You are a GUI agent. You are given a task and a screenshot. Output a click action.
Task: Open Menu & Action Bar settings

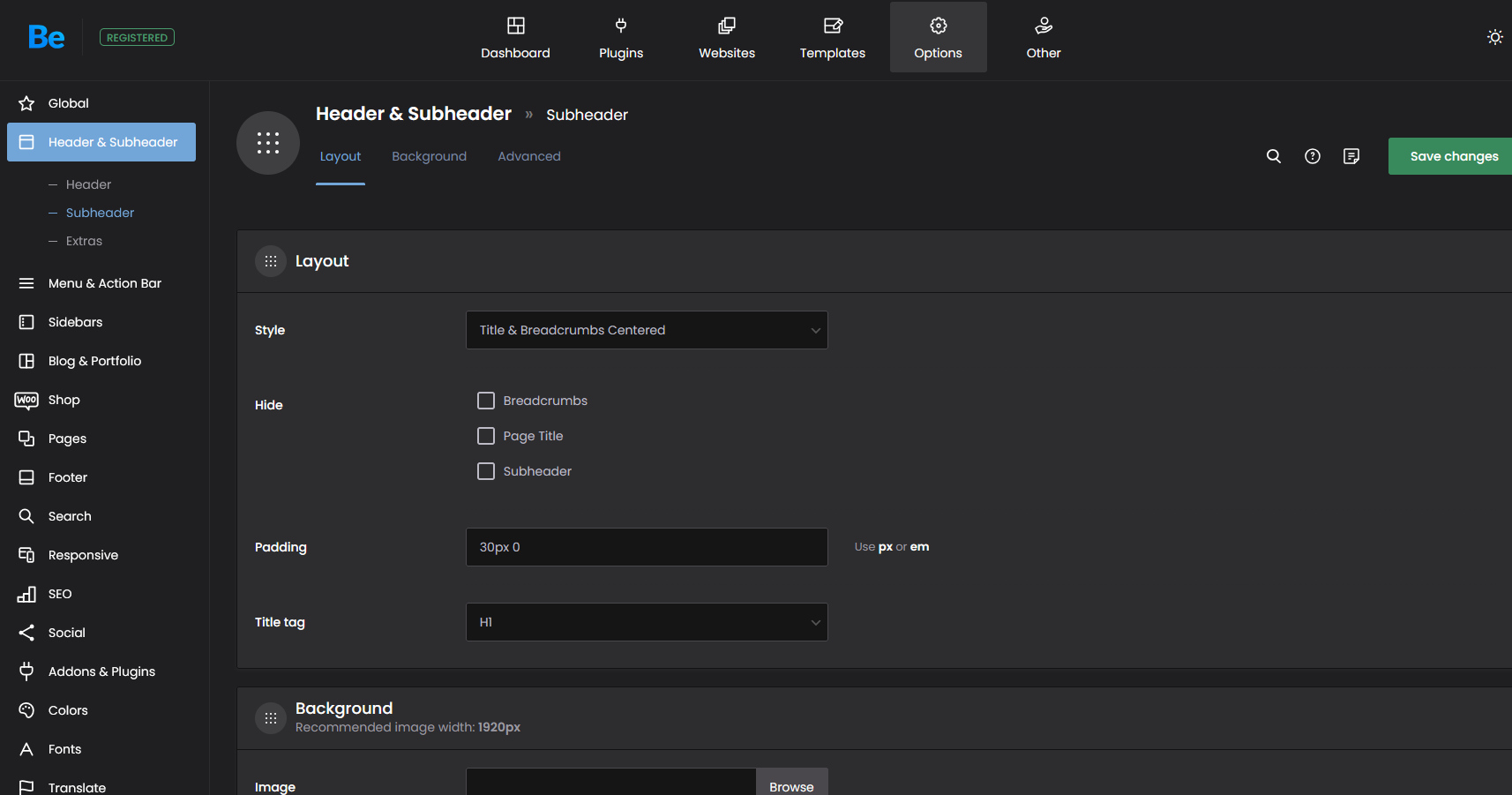(101, 283)
